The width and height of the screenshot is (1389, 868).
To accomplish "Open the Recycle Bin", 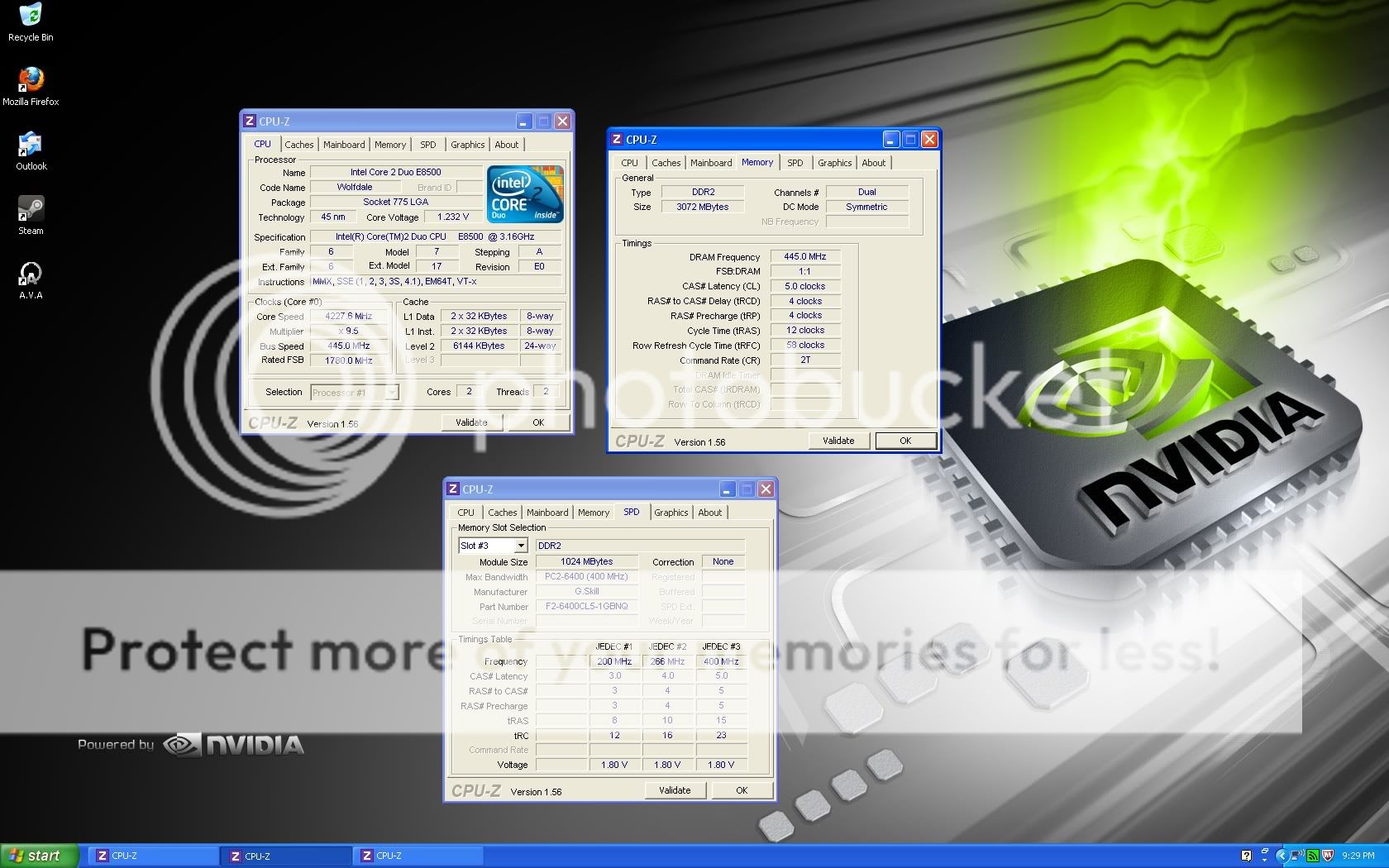I will (31, 15).
